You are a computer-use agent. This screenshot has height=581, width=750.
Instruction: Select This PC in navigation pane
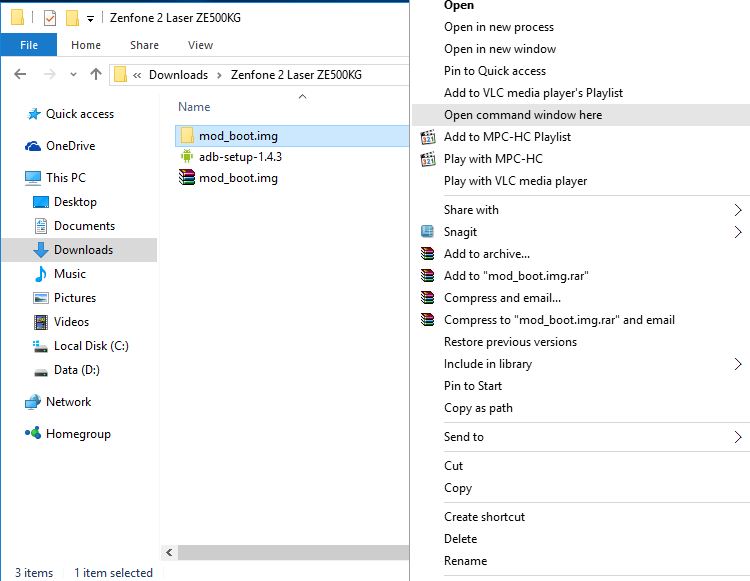tap(66, 178)
